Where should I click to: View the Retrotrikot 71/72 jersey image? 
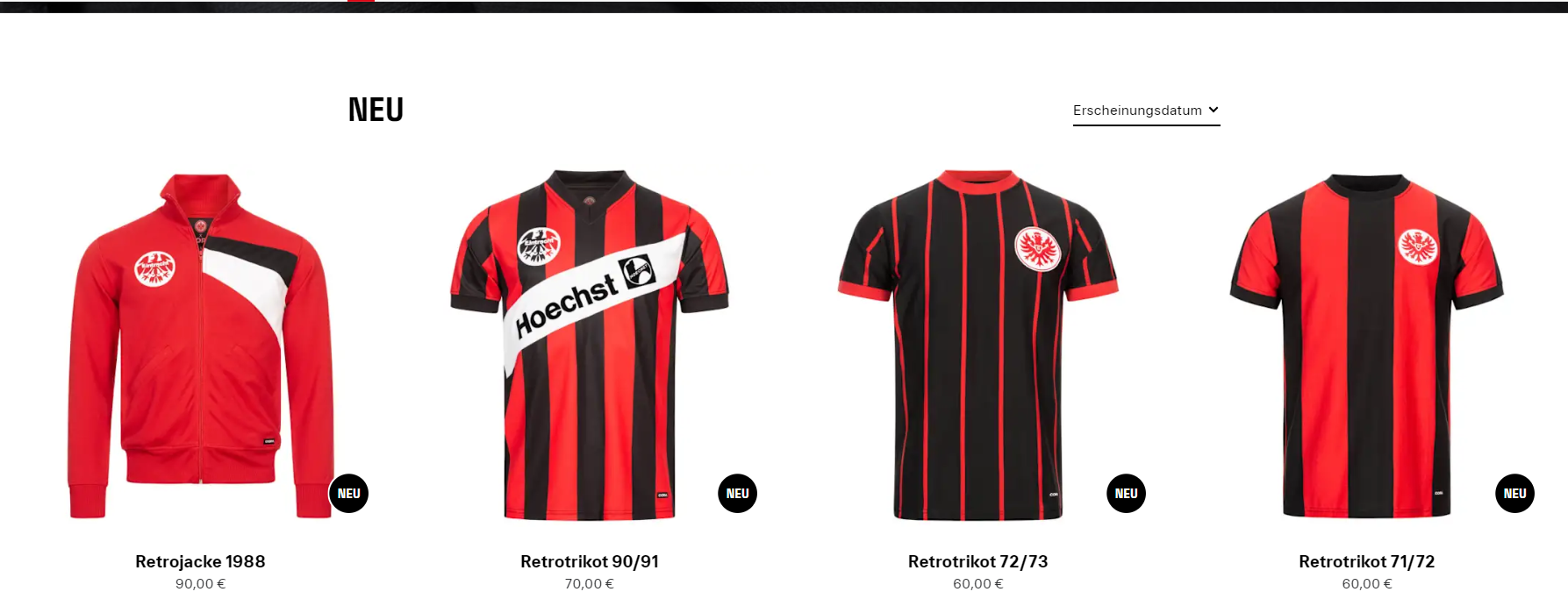pyautogui.click(x=1367, y=346)
